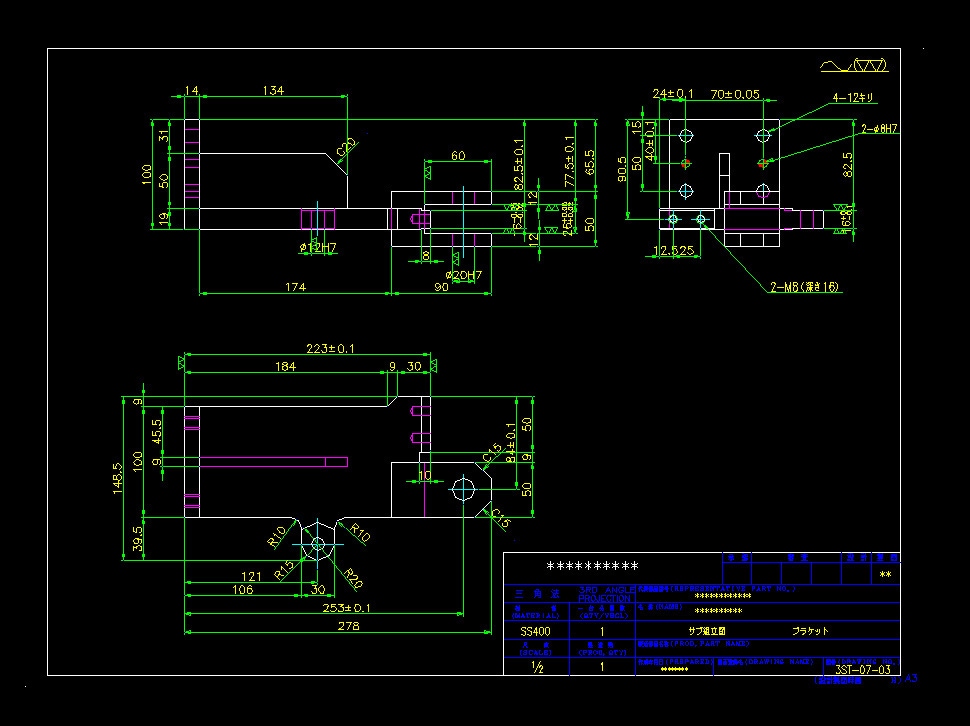Select the 90.5 vertical dimension
The image size is (970, 726).
coord(622,169)
